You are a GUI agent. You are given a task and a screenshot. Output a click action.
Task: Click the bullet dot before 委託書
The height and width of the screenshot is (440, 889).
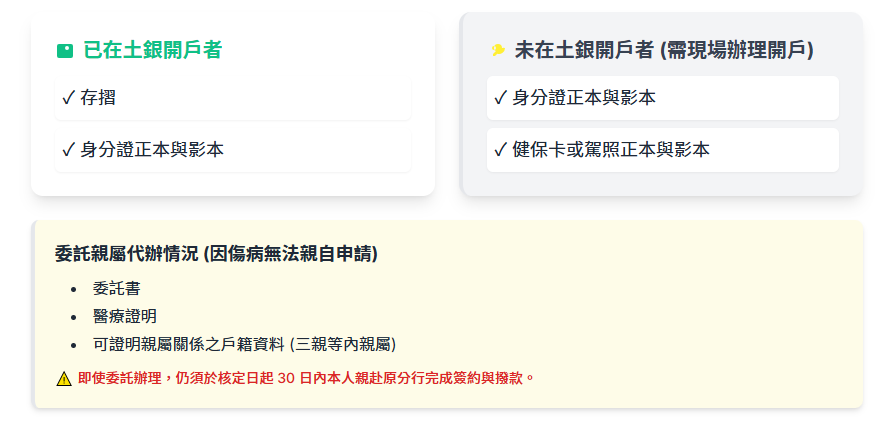(x=73, y=289)
